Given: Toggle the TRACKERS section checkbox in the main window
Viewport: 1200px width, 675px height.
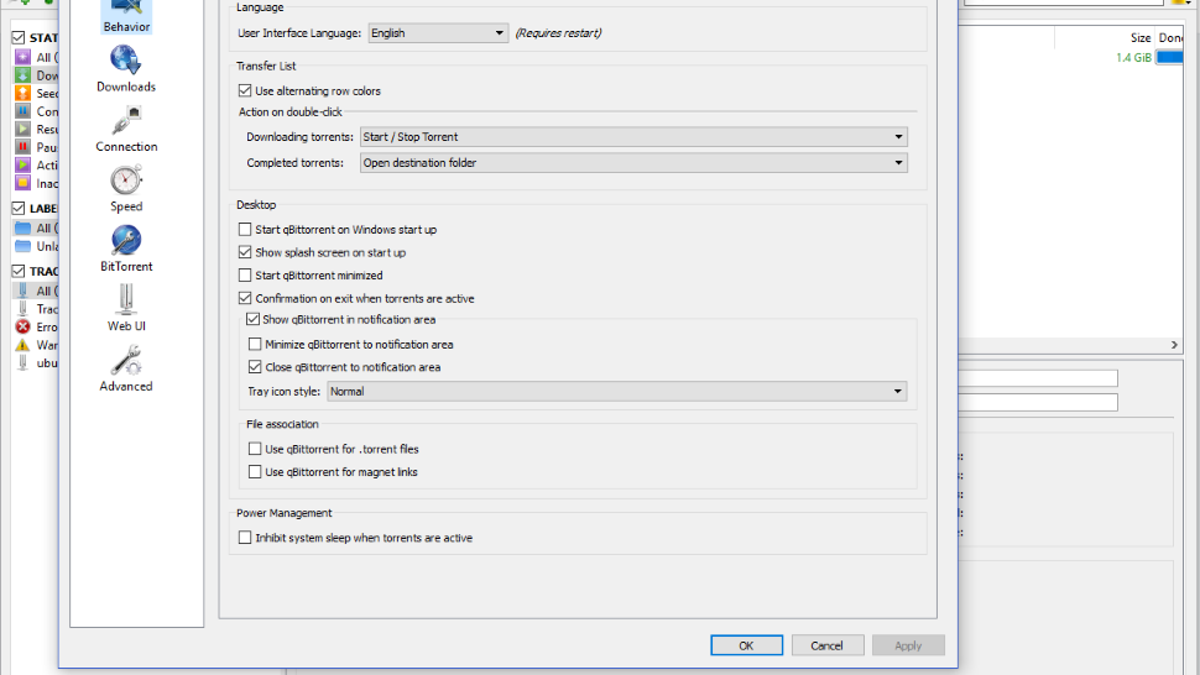Looking at the screenshot, I should [18, 271].
